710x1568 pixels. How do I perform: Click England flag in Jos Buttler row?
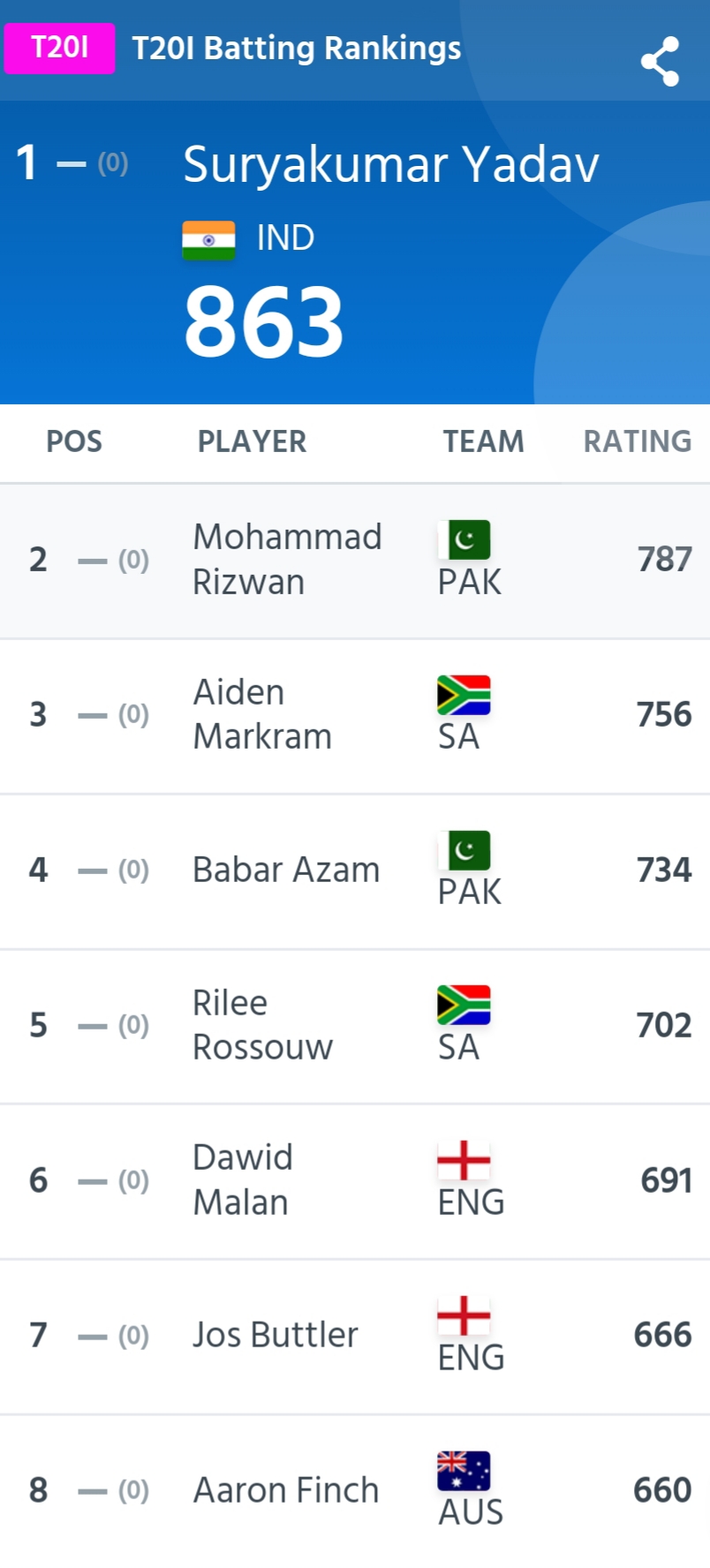point(465,1315)
